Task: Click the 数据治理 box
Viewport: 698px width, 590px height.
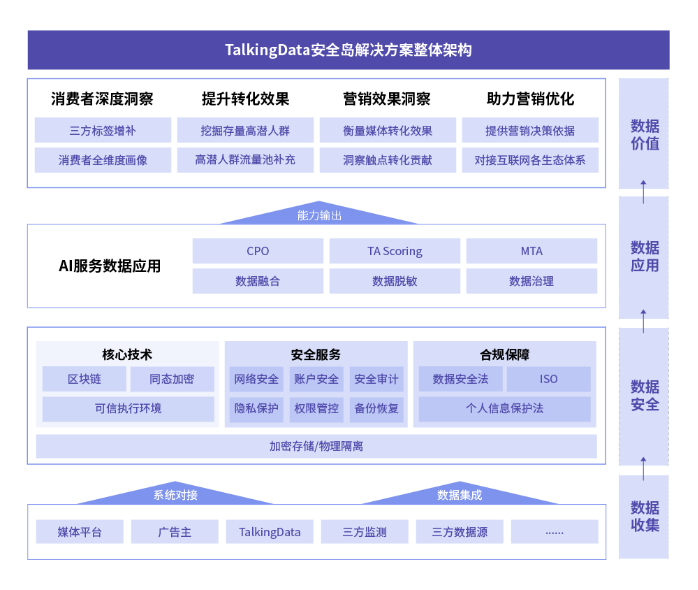Action: pos(532,281)
